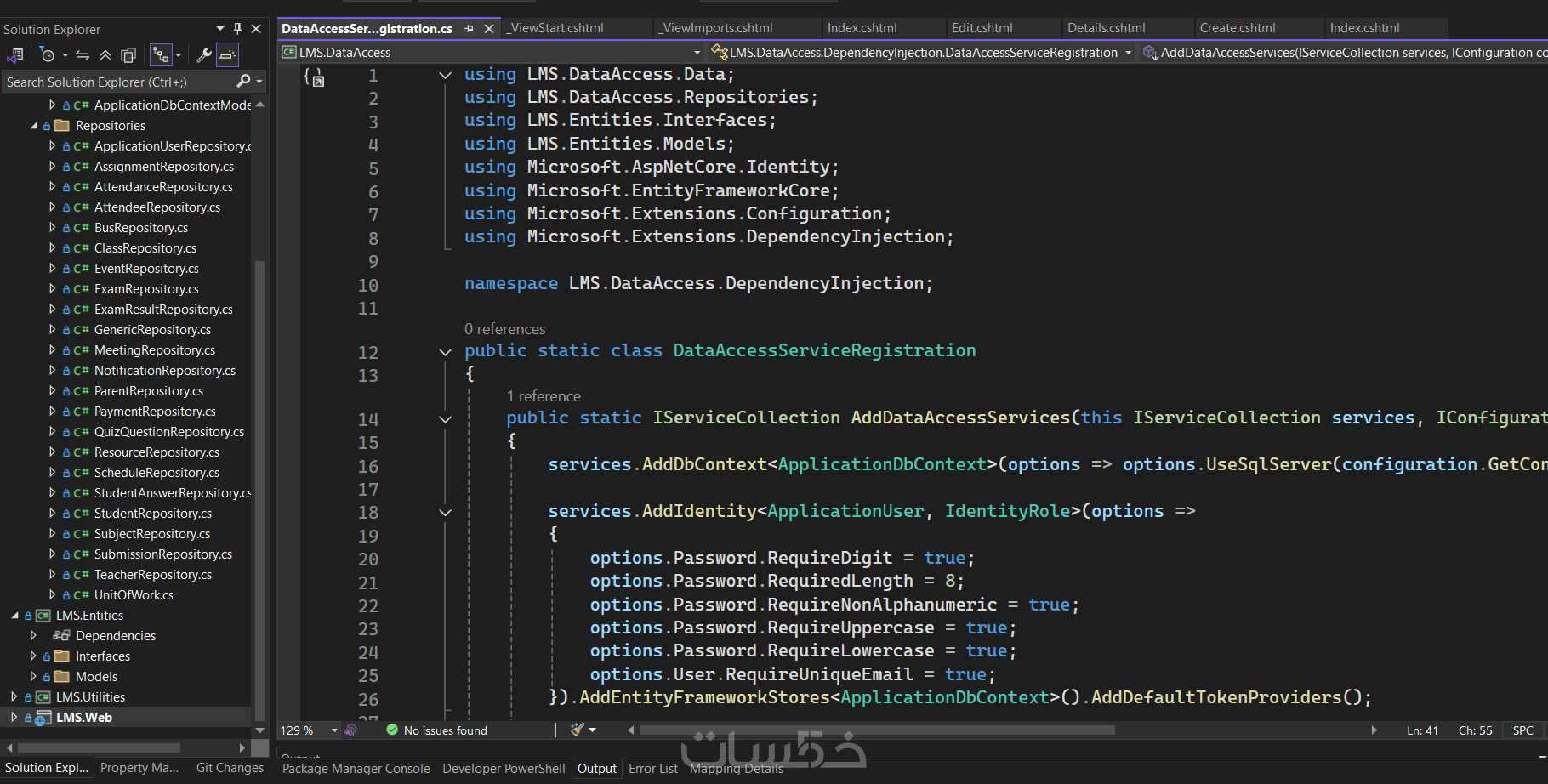Expand the Models folder
The image size is (1548, 784).
33,676
